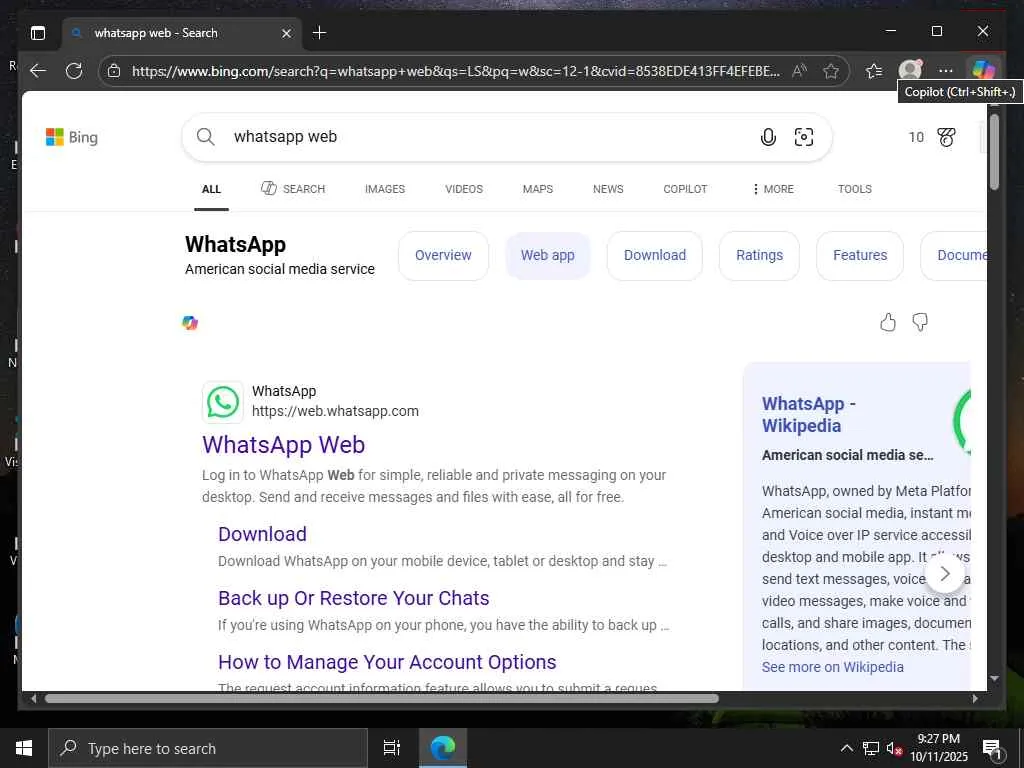The image size is (1024, 768).
Task: Give thumbs up feedback
Action: (888, 322)
